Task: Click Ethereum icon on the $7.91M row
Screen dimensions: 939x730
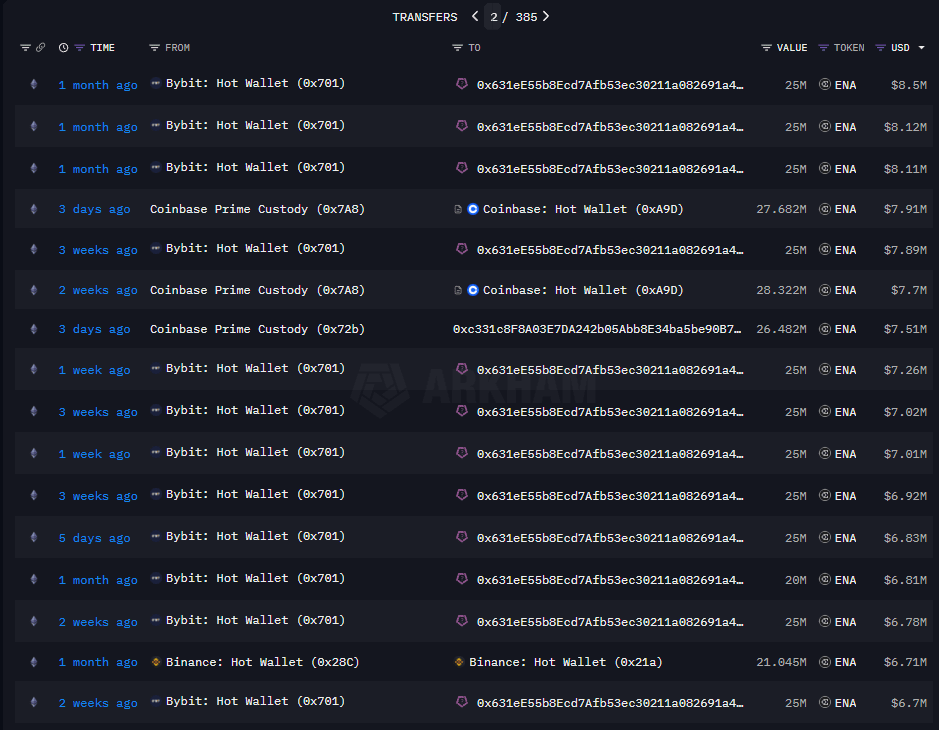Action: 34,209
